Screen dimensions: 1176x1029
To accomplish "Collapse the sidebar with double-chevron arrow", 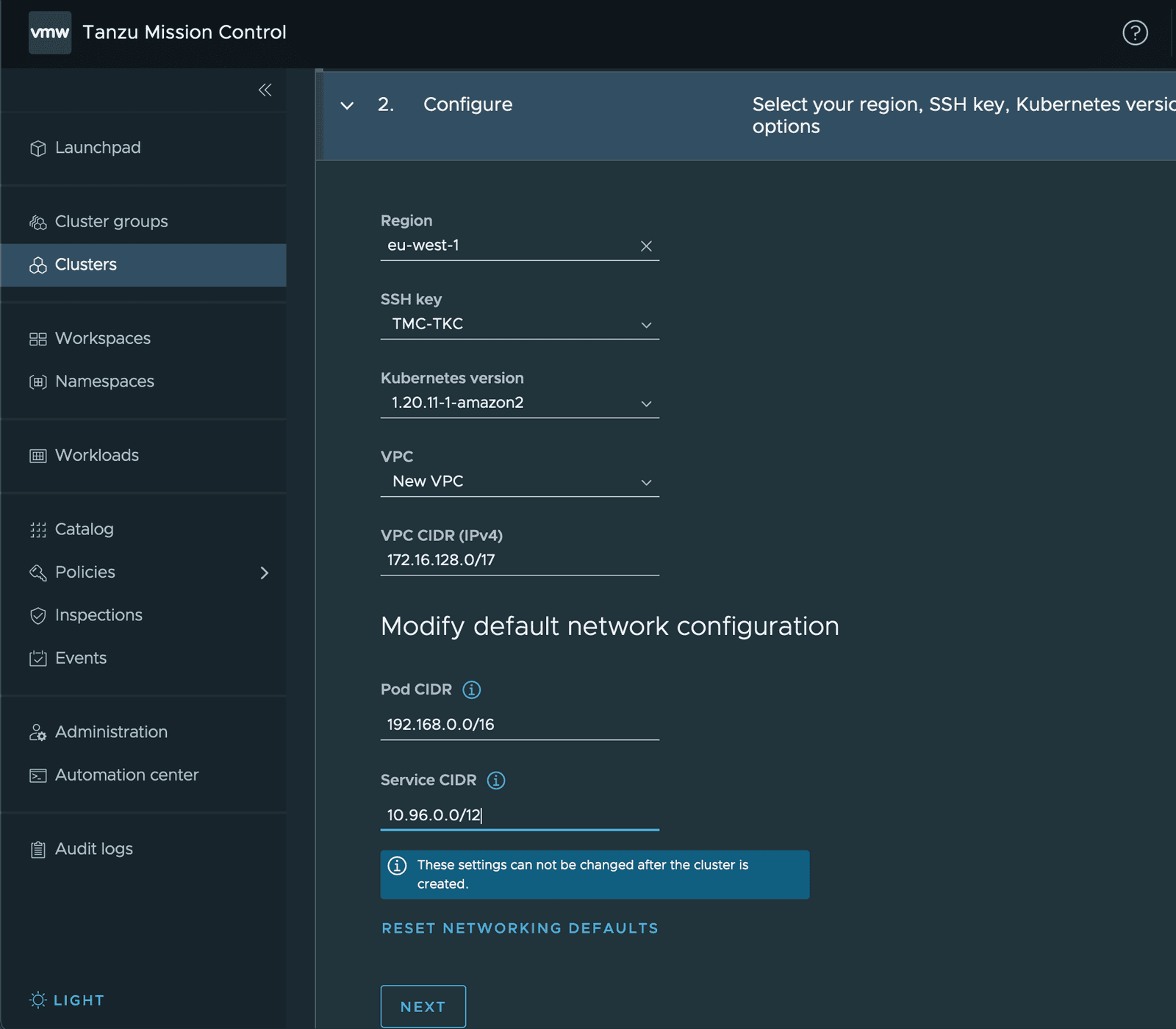I will tap(265, 90).
